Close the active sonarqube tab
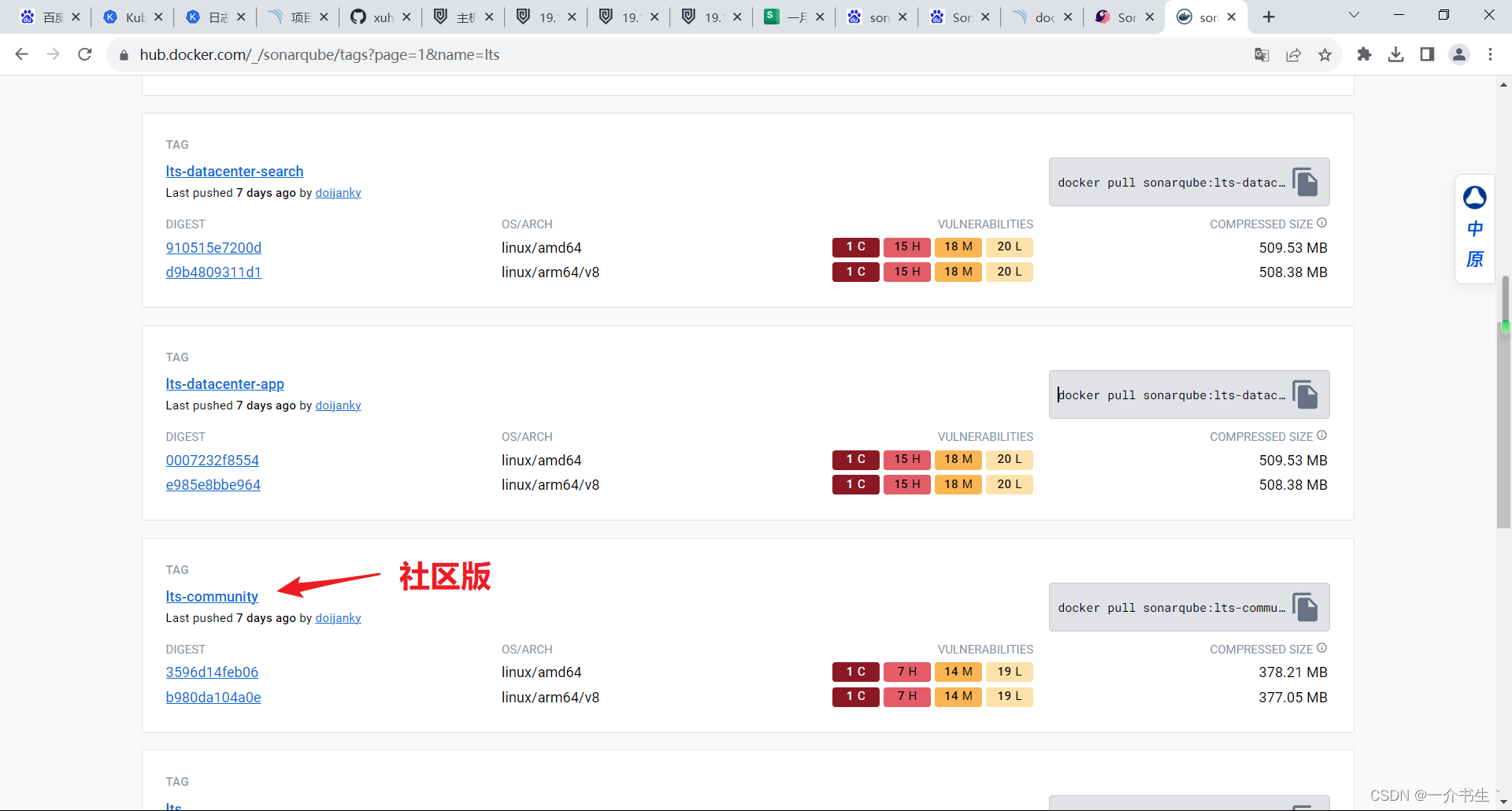This screenshot has width=1512, height=811. point(1232,17)
